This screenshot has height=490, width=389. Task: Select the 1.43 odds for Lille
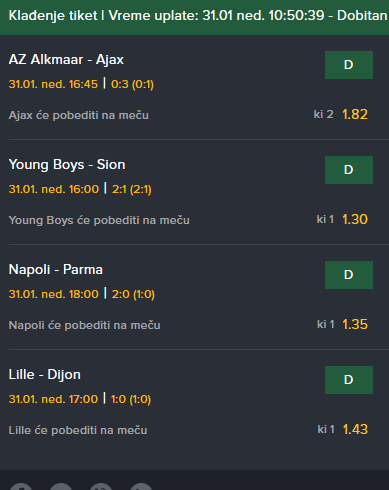[355, 429]
